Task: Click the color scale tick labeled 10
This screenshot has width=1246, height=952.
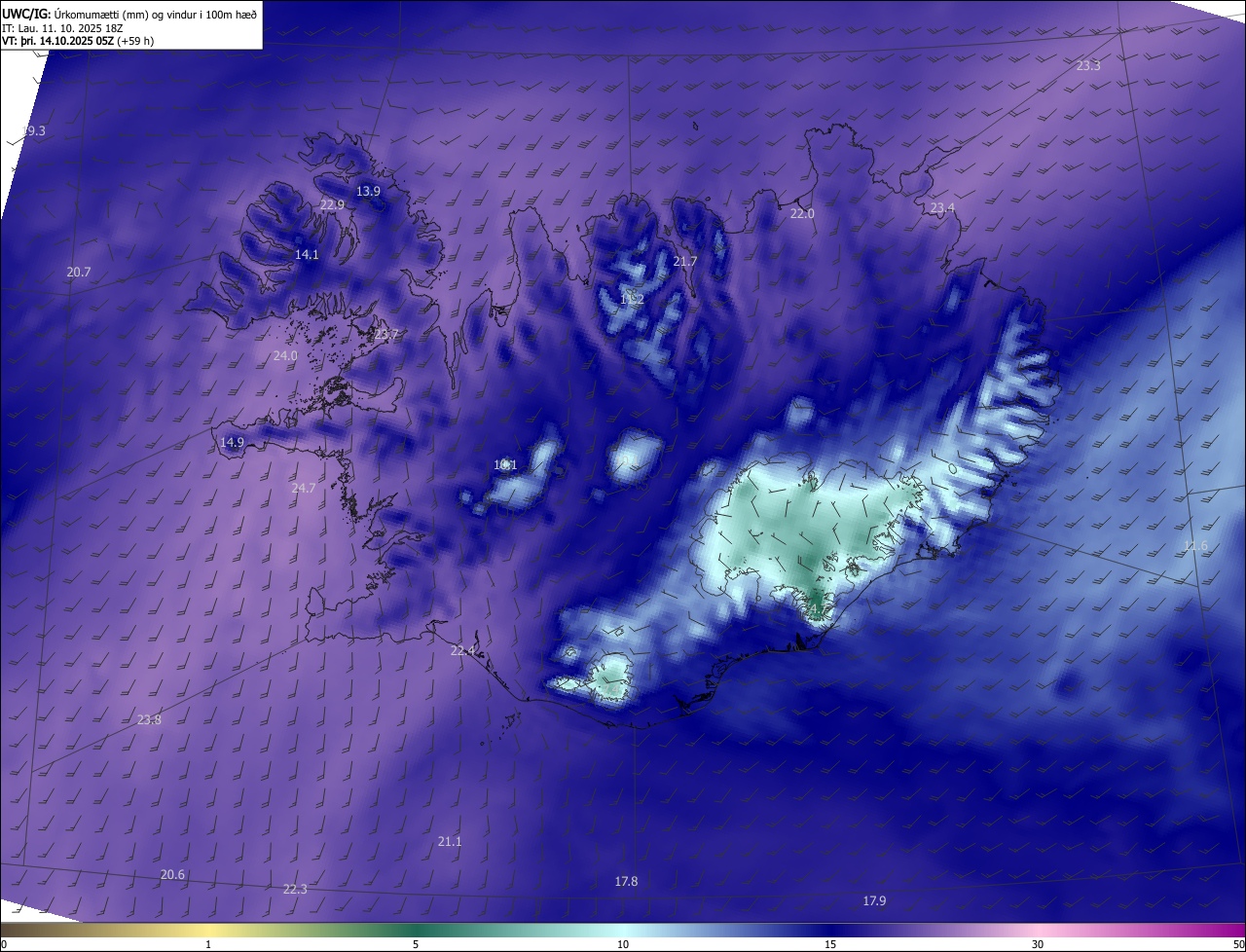Action: pyautogui.click(x=623, y=944)
